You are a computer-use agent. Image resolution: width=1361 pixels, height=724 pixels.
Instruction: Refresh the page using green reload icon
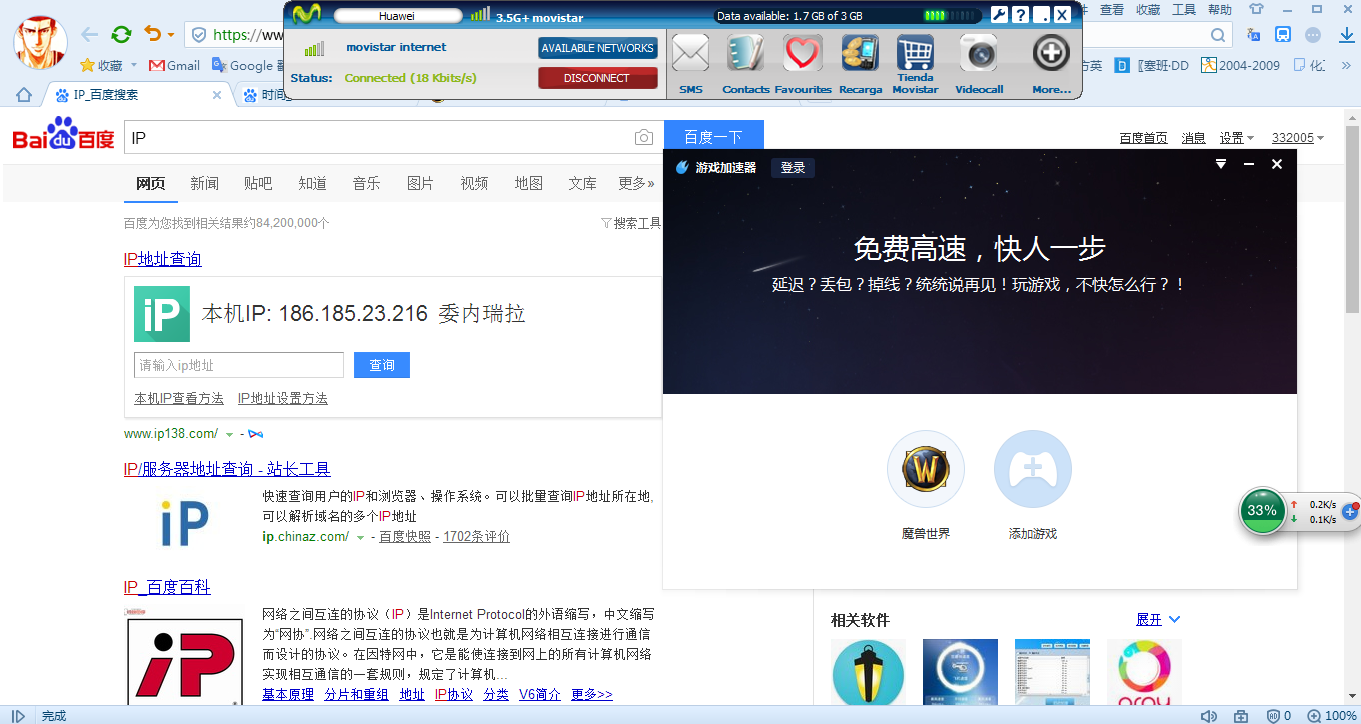point(121,35)
